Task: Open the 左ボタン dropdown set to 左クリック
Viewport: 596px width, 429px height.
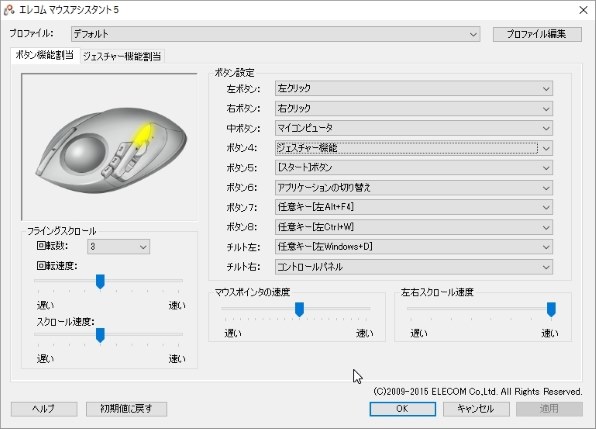Action: pos(414,89)
